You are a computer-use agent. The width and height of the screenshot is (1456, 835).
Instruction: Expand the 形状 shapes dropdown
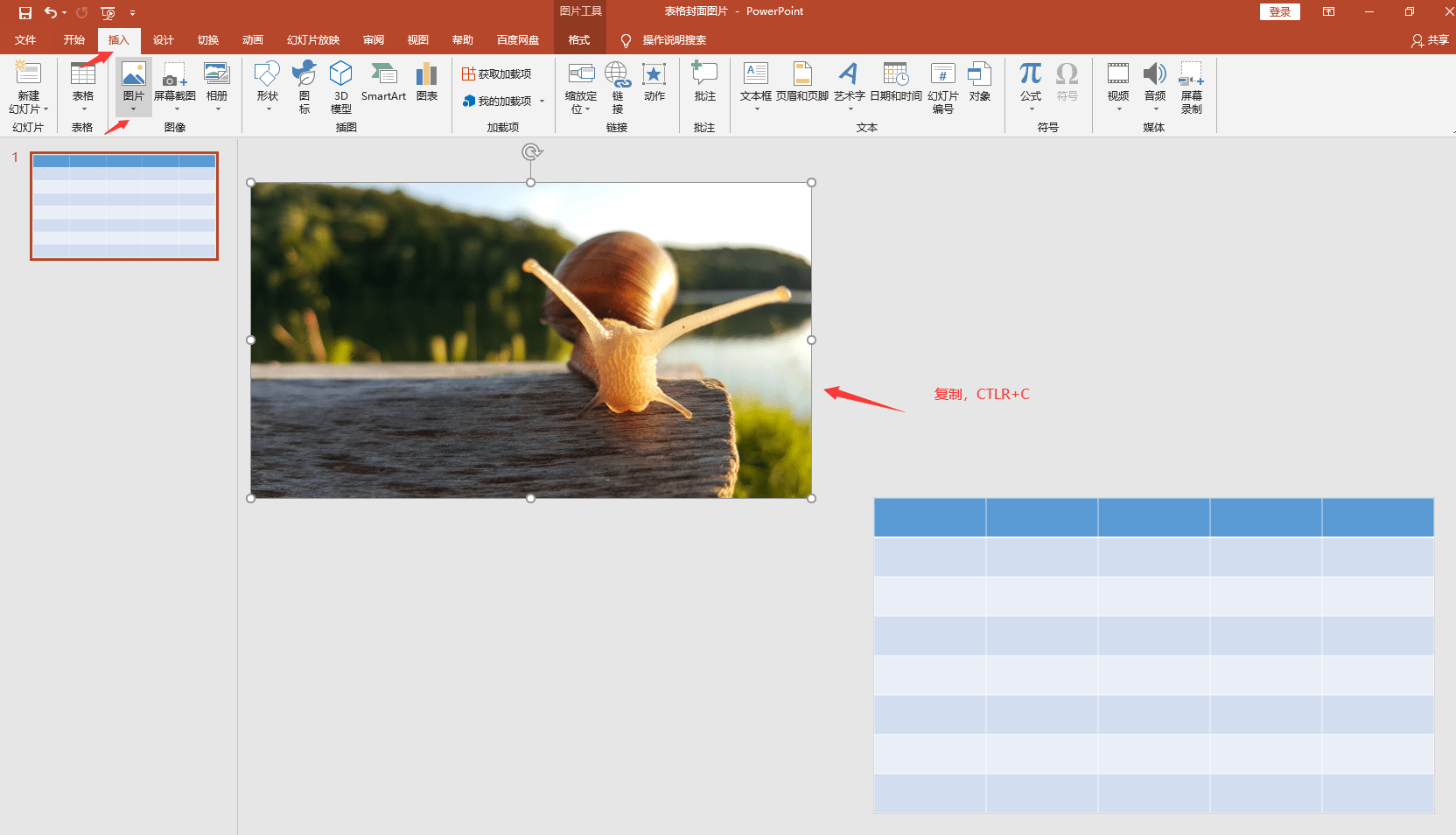pos(268,109)
